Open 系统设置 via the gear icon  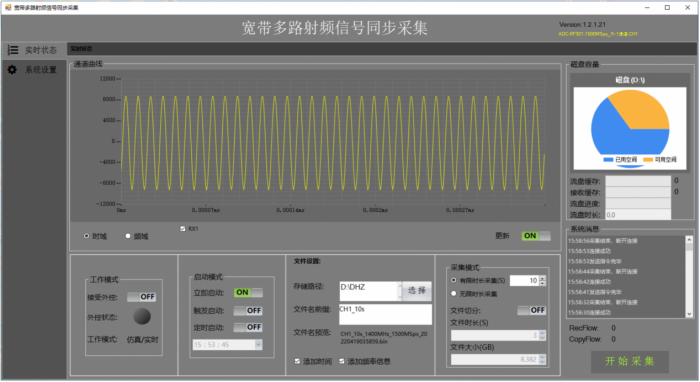click(x=12, y=70)
